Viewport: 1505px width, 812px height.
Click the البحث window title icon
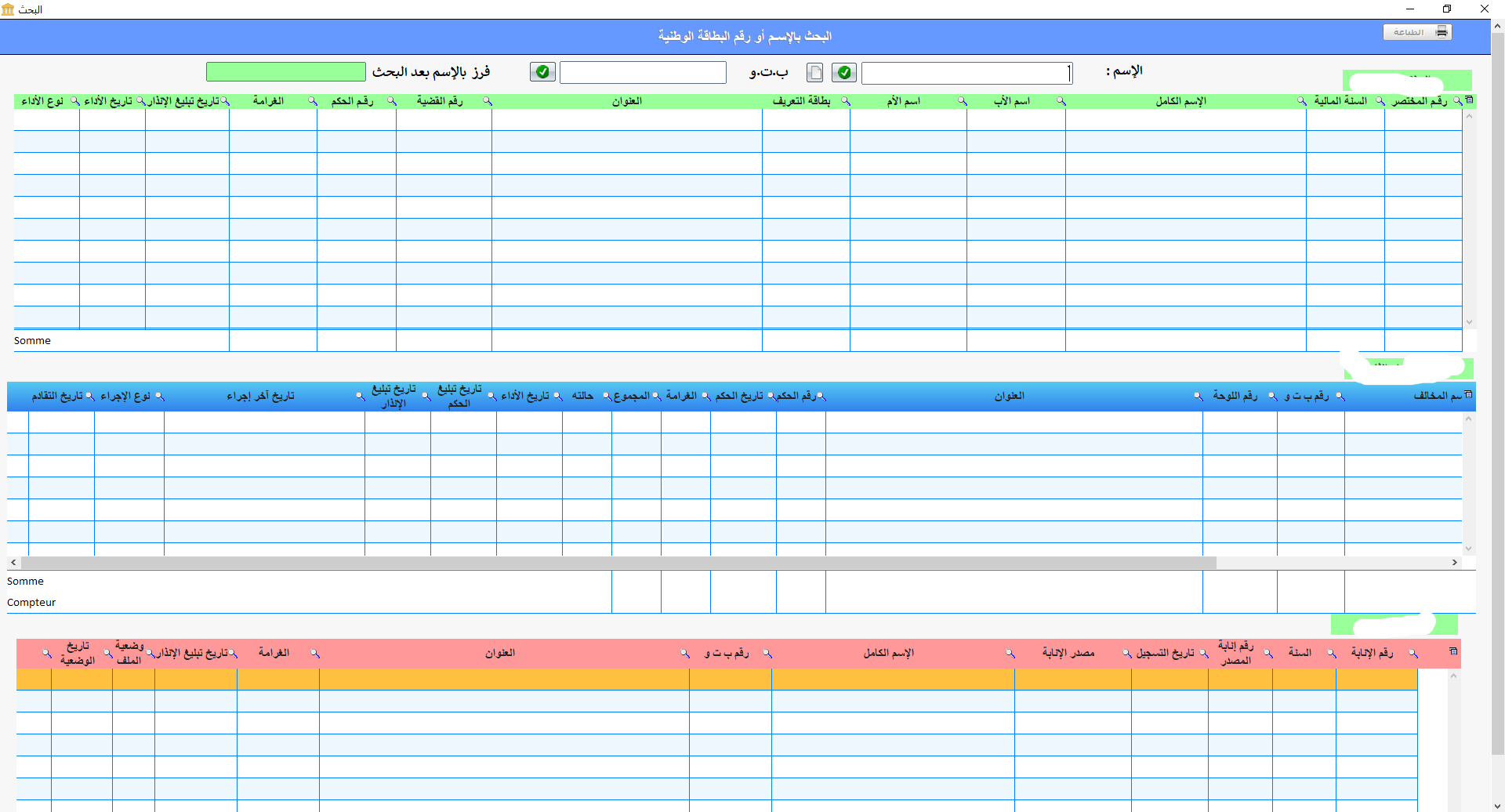[x=8, y=9]
